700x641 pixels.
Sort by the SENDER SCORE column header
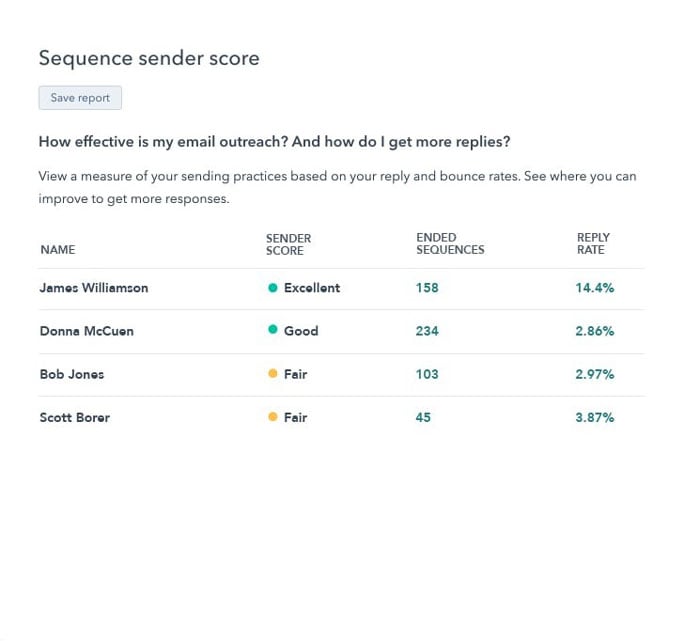[x=288, y=244]
